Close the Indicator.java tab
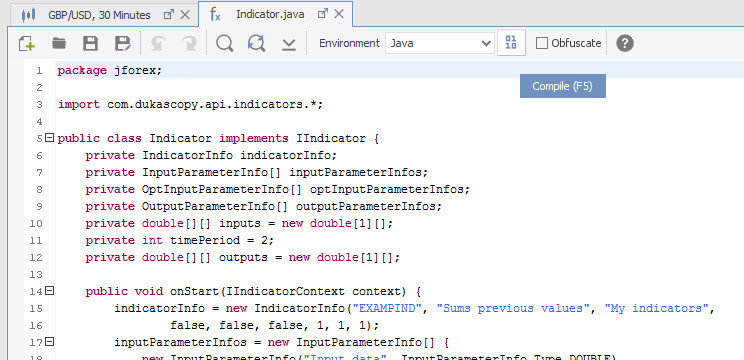 click(339, 14)
